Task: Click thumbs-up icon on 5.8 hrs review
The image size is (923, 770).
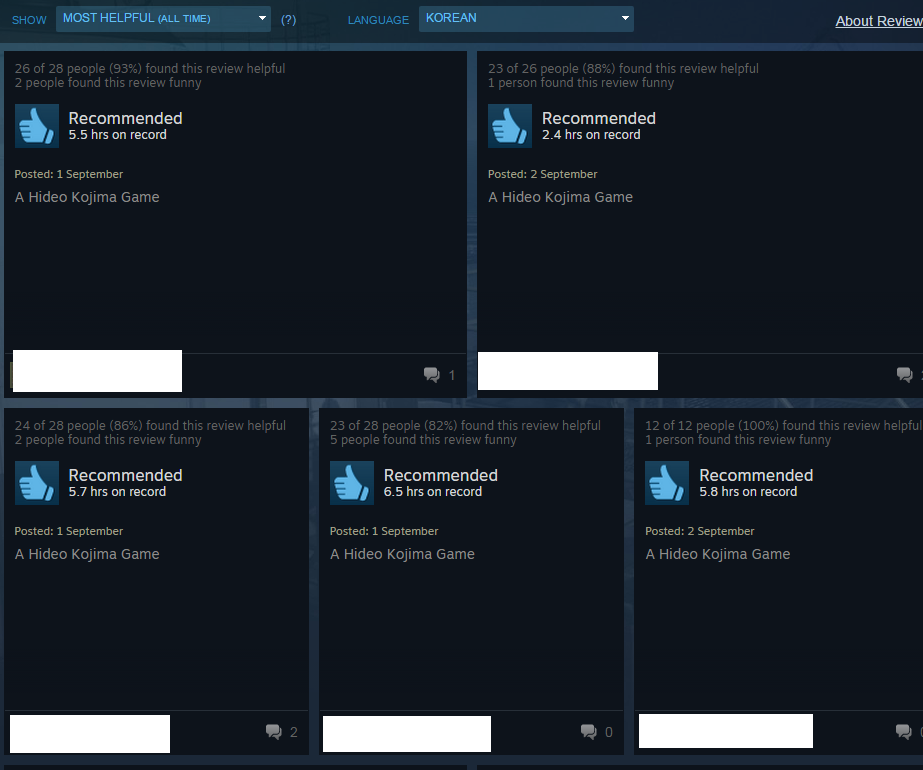Action: [666, 483]
